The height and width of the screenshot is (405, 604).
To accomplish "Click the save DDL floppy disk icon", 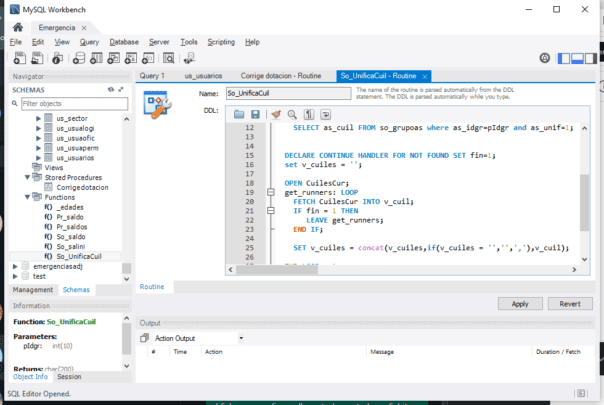I will point(255,114).
